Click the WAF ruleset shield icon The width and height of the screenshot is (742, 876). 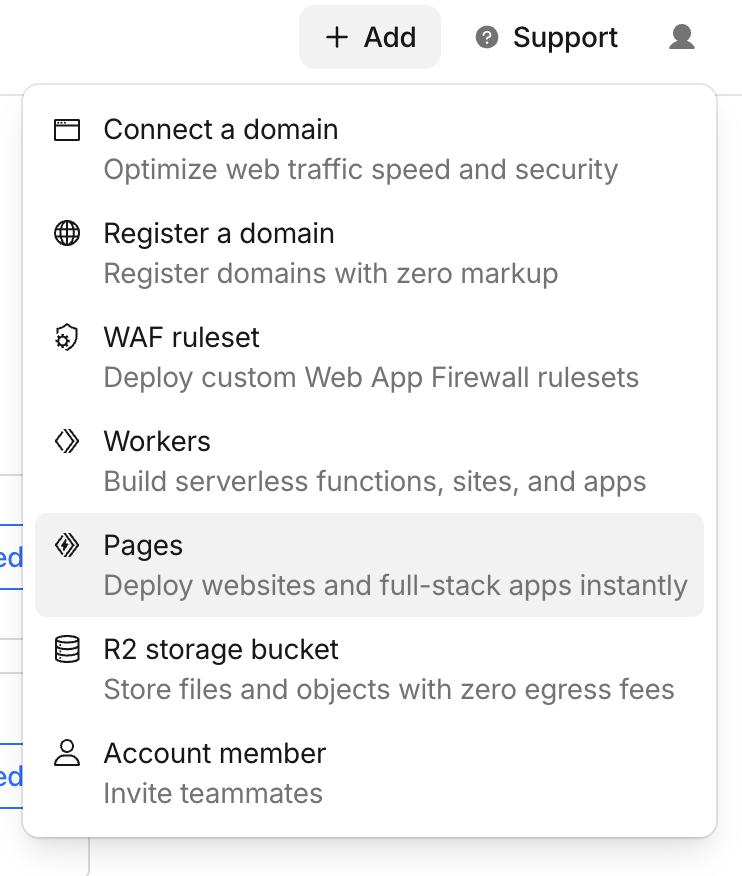click(66, 337)
